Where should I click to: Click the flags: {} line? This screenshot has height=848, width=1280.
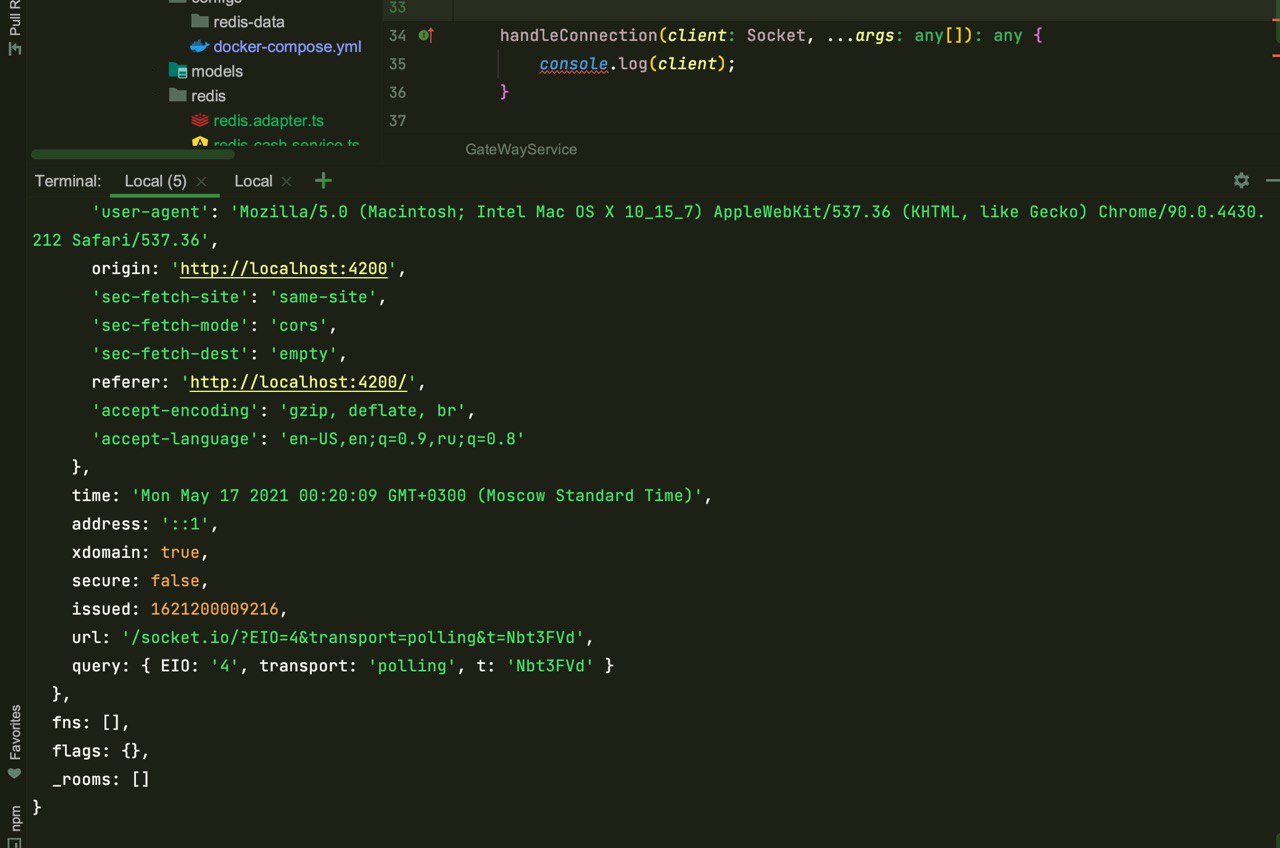(x=101, y=750)
